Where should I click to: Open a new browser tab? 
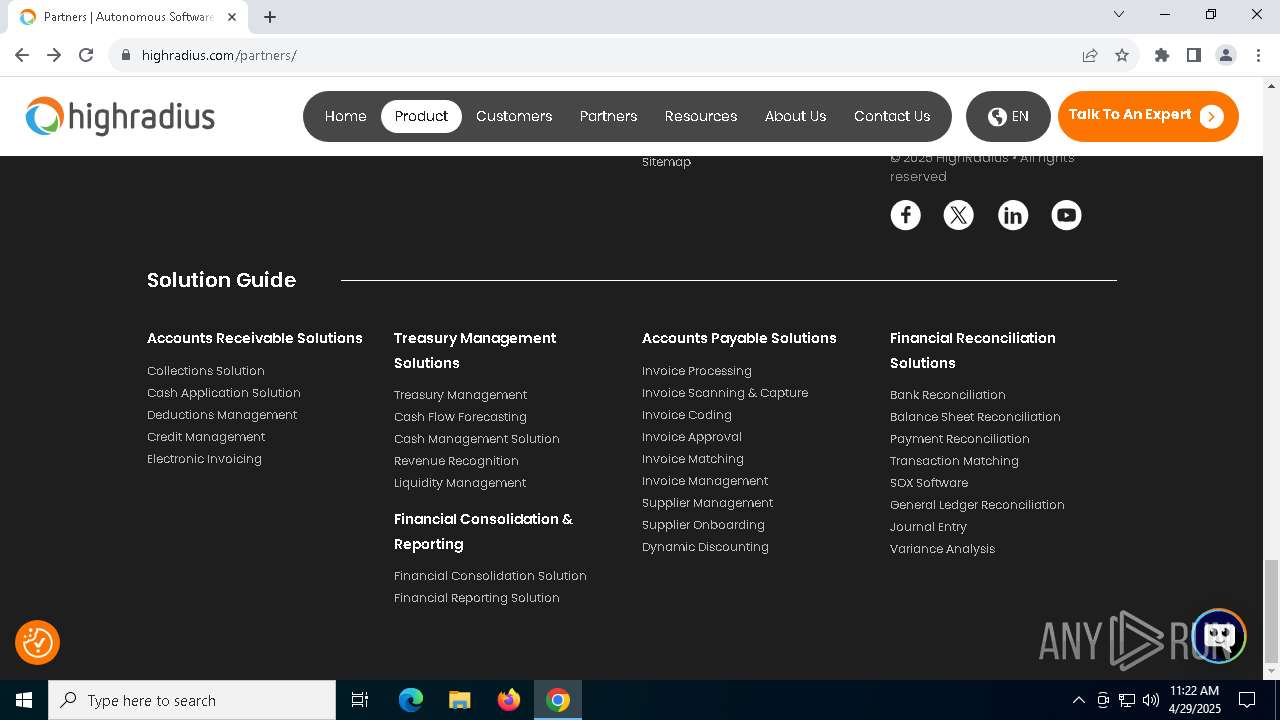pos(270,17)
